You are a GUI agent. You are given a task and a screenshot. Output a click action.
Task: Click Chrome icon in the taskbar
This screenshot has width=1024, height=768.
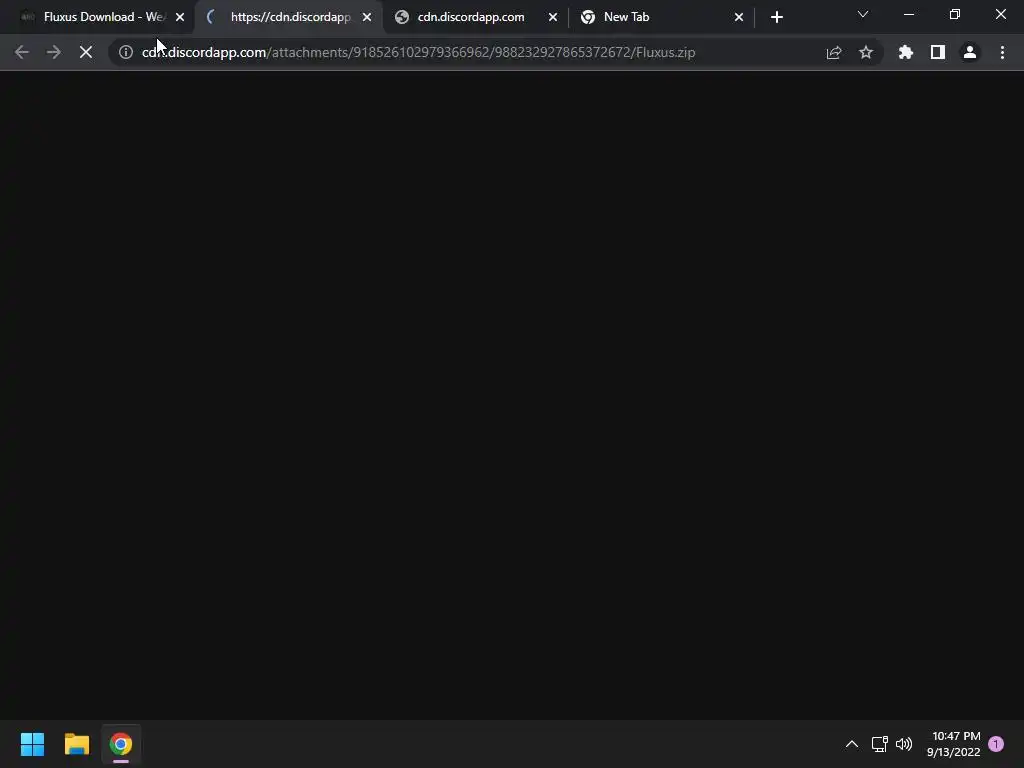pos(121,744)
